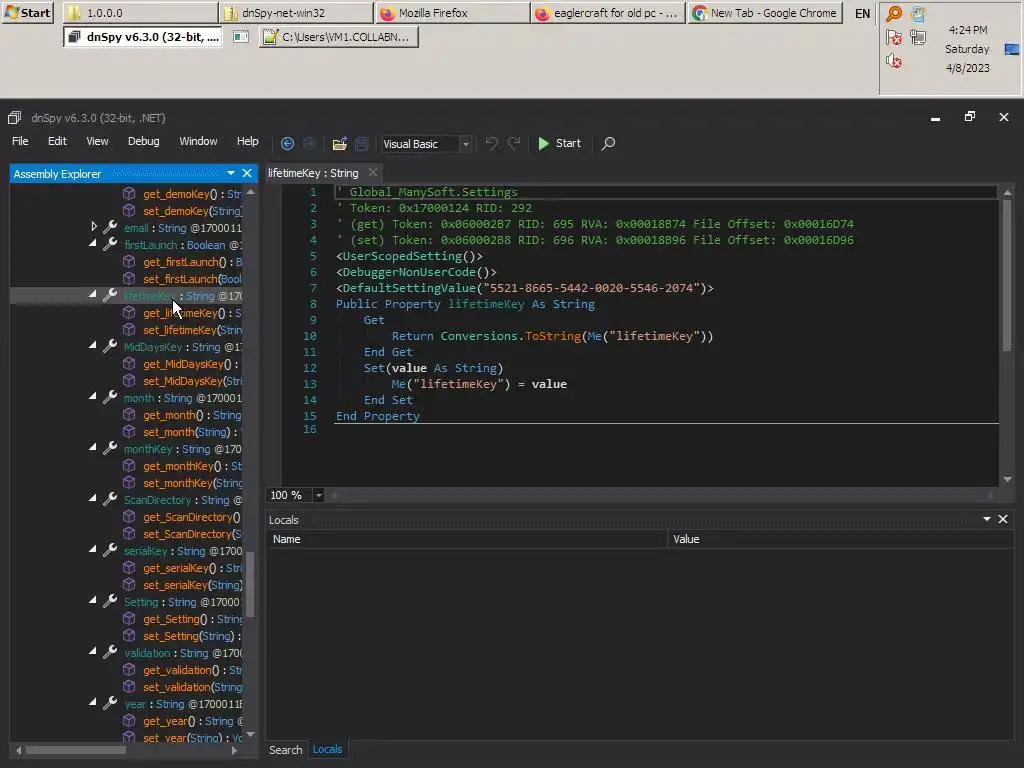Image resolution: width=1024 pixels, height=768 pixels.
Task: Click the wrench icon beside serialKey property
Action: pyautogui.click(x=110, y=551)
